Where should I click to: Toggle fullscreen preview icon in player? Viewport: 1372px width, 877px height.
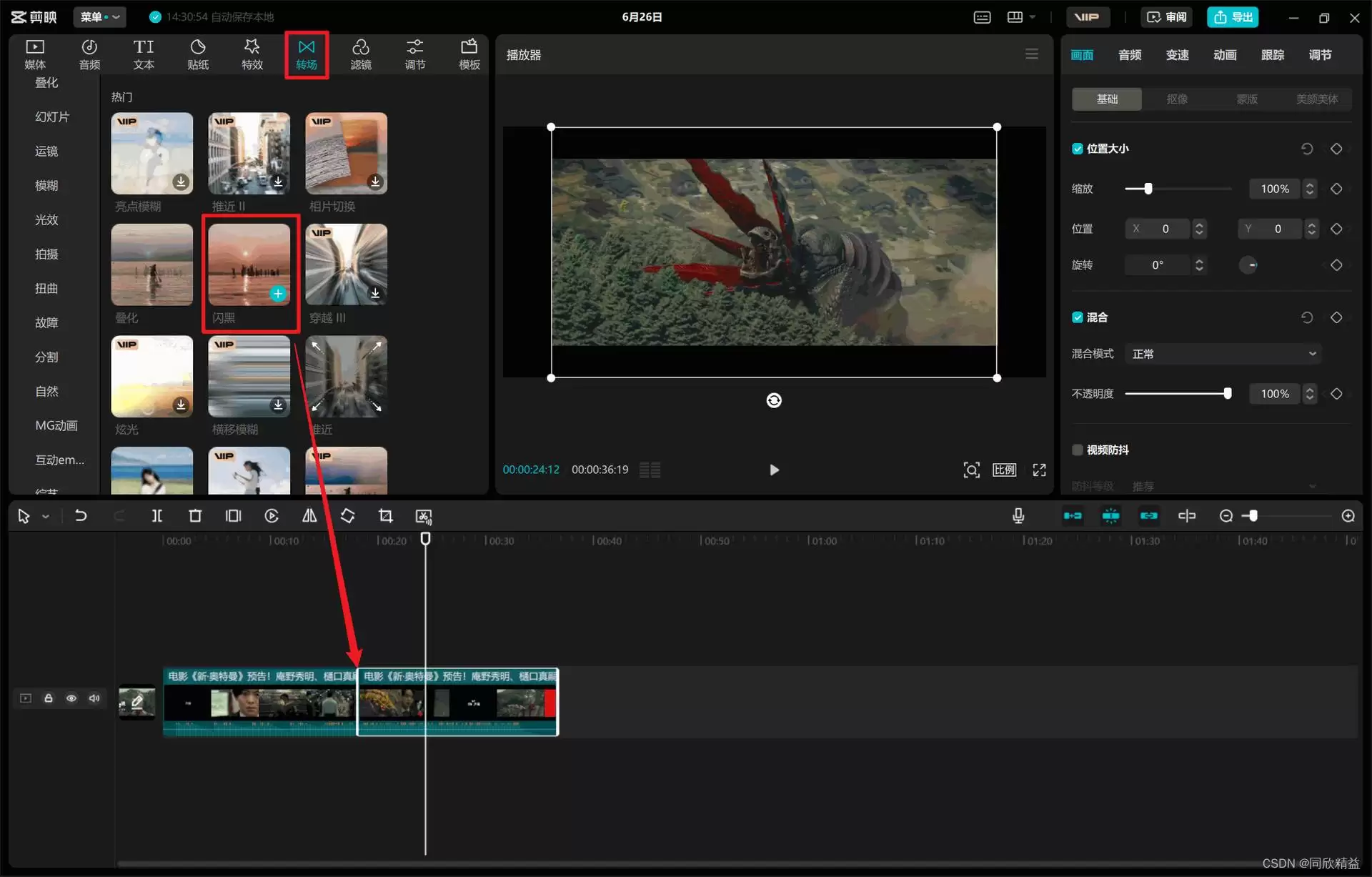point(1039,470)
